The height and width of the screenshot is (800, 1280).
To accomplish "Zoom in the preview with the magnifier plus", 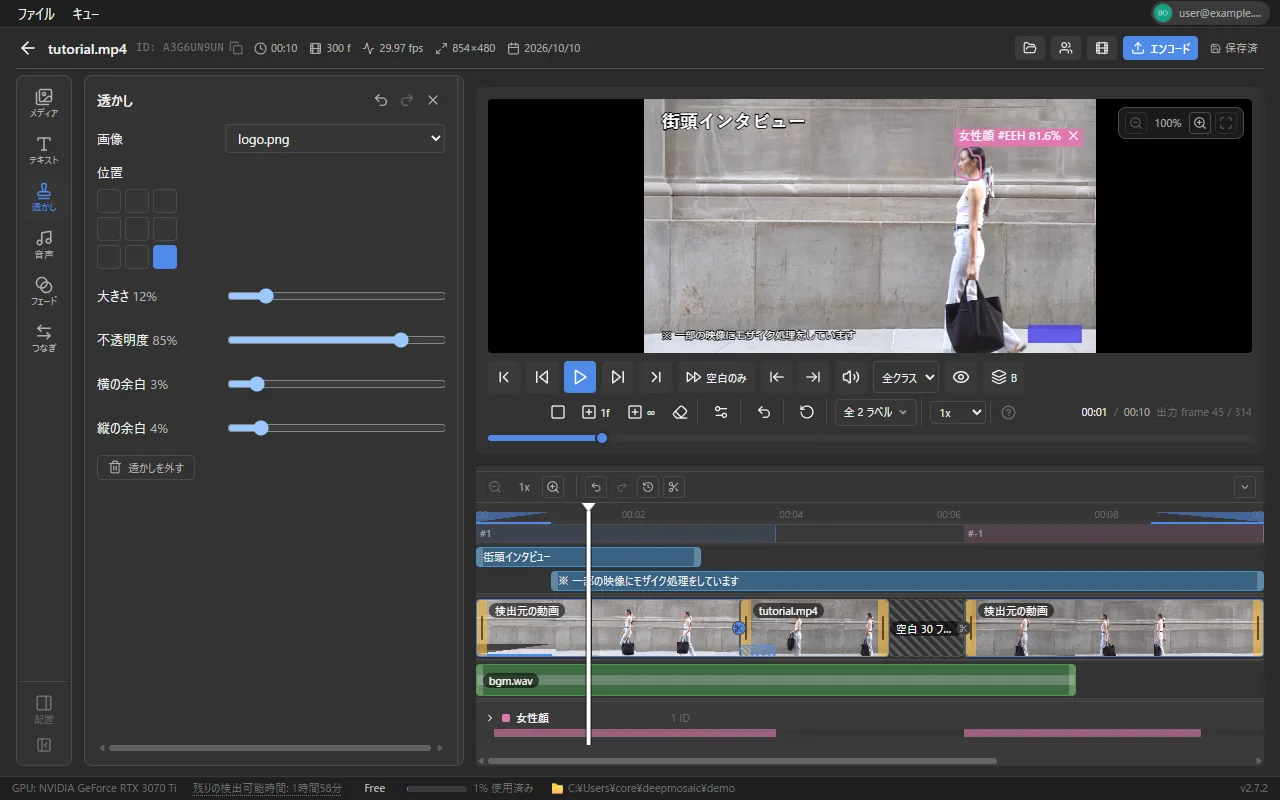I will [x=1200, y=123].
